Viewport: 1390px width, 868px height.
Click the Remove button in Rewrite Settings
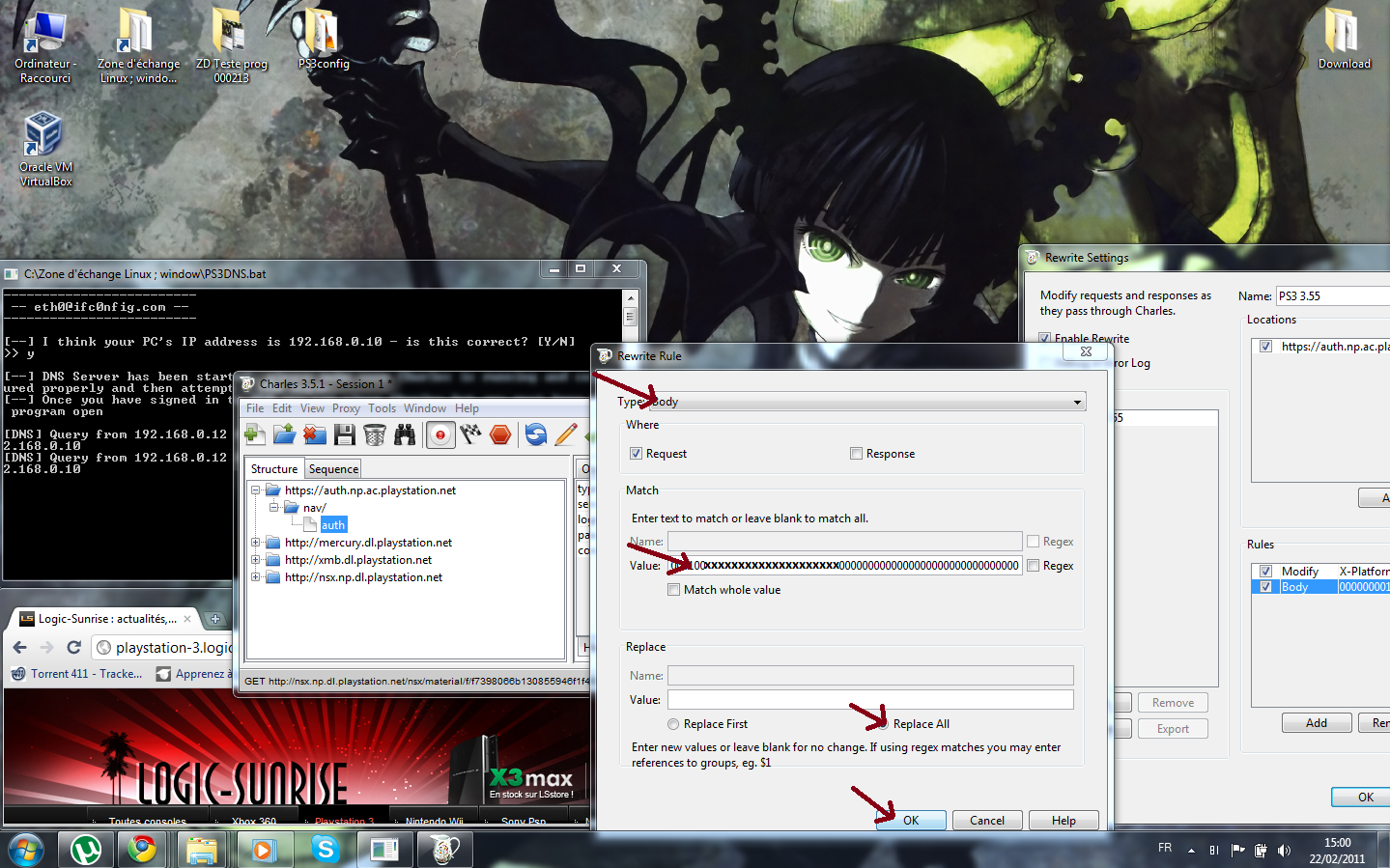point(1173,702)
